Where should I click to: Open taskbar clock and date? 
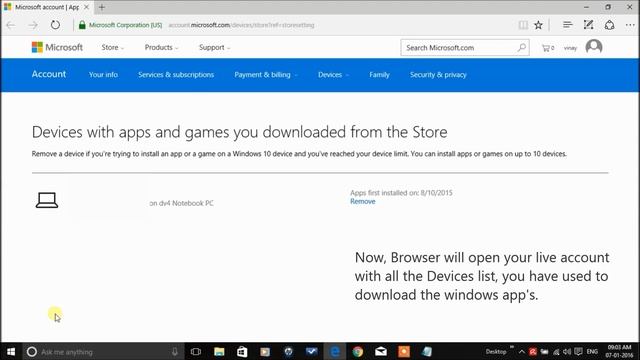[619, 352]
